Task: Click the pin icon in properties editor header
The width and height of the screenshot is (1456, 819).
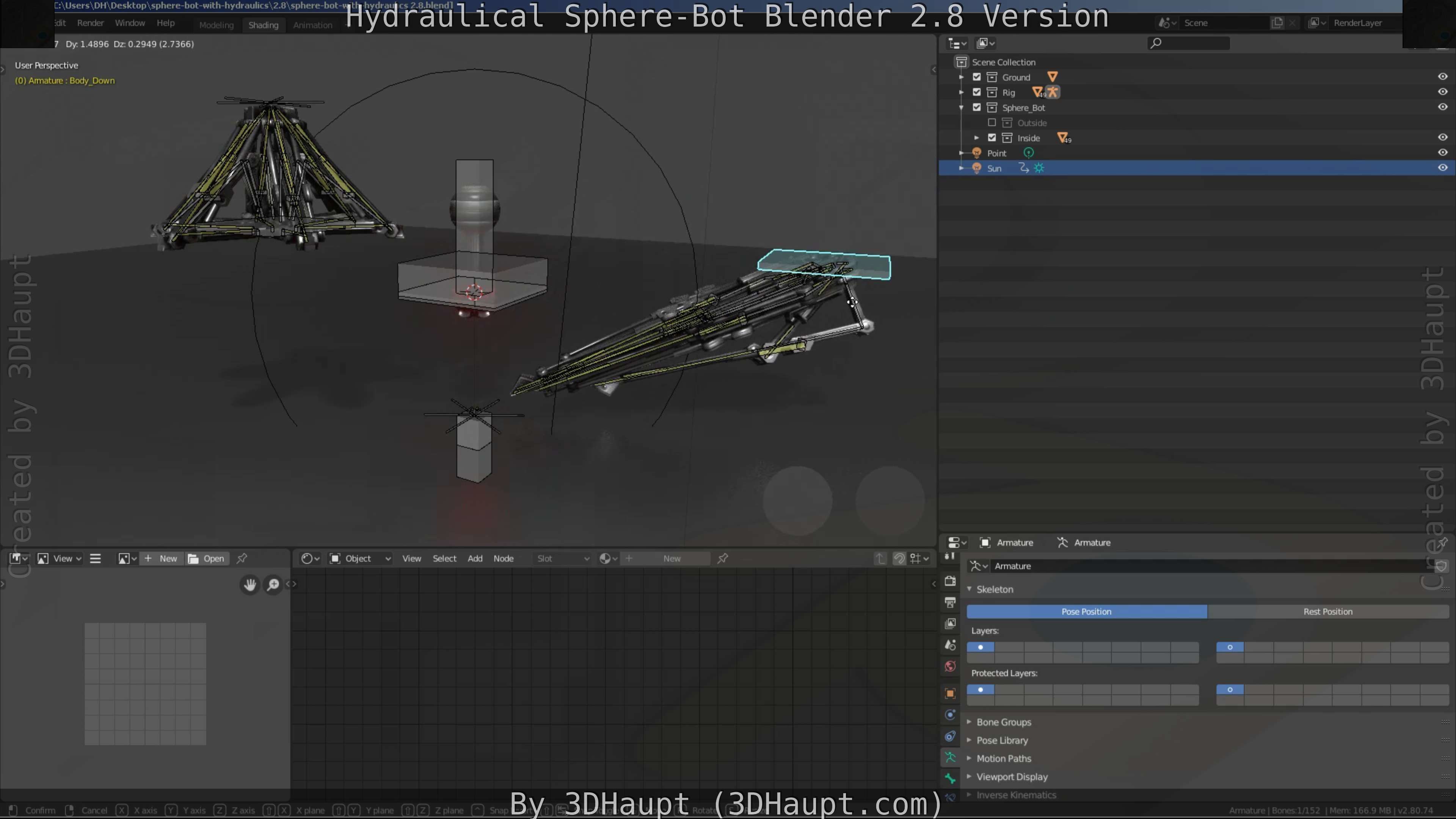Action: tap(1443, 543)
